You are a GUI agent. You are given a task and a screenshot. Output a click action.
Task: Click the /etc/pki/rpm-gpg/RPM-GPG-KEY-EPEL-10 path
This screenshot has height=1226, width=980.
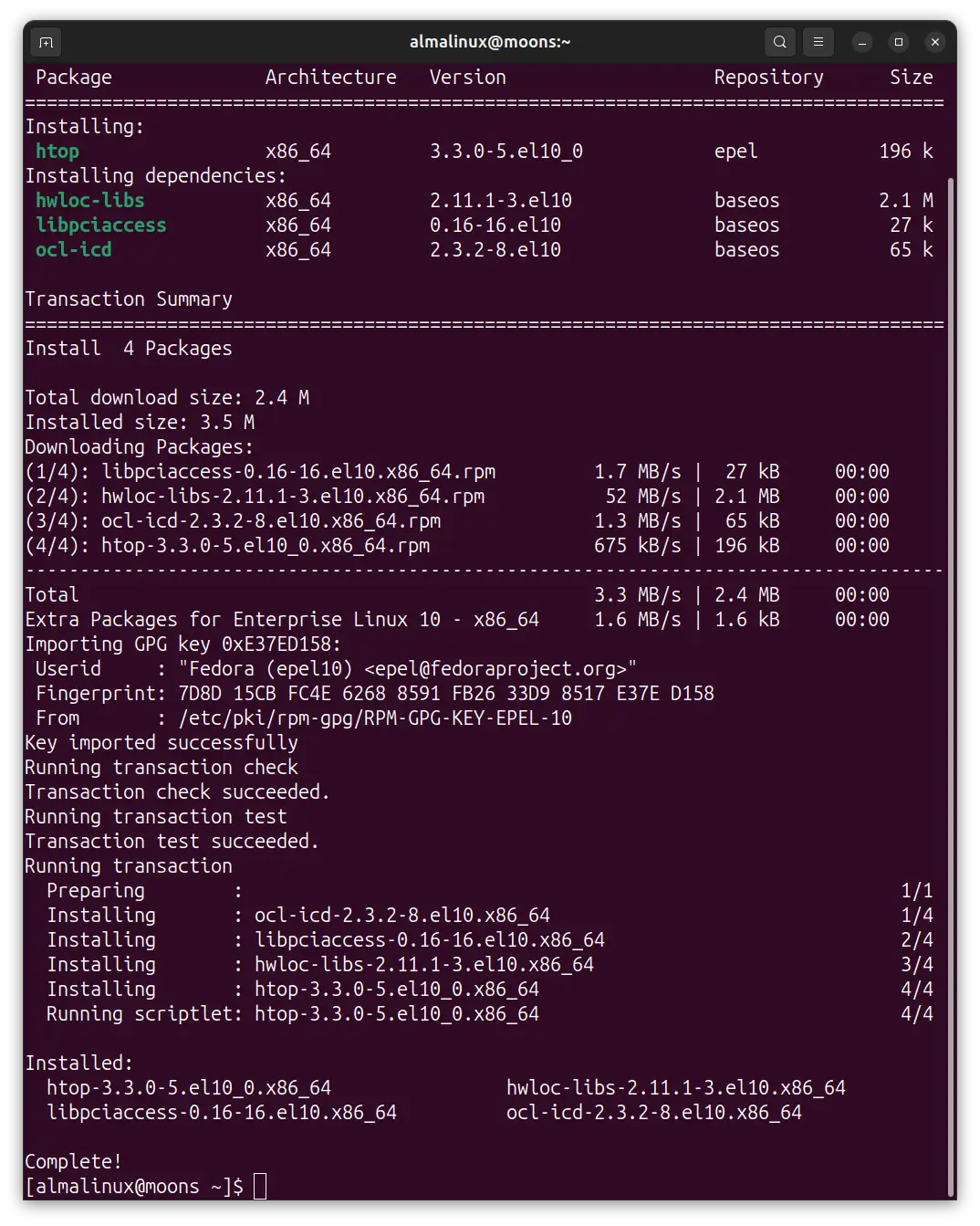(x=375, y=718)
